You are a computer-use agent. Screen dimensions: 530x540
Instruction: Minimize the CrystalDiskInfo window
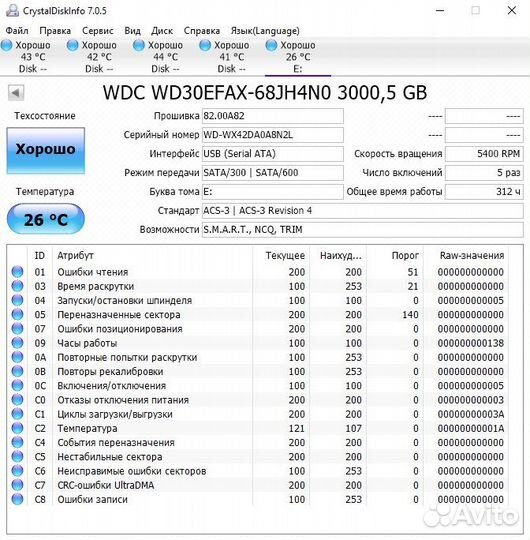point(440,11)
